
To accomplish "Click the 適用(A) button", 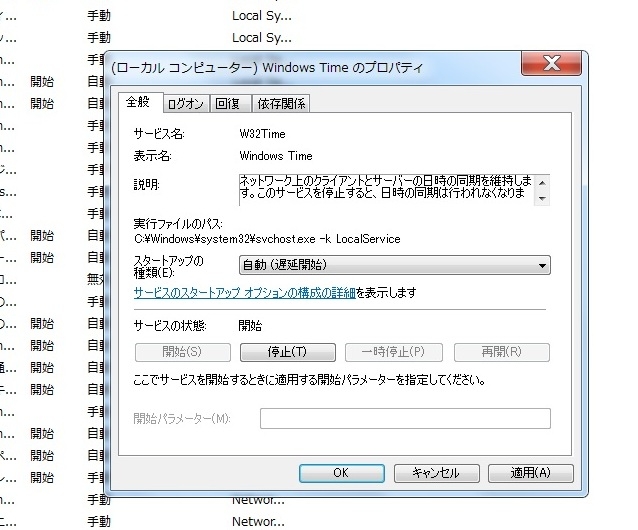I will point(531,473).
